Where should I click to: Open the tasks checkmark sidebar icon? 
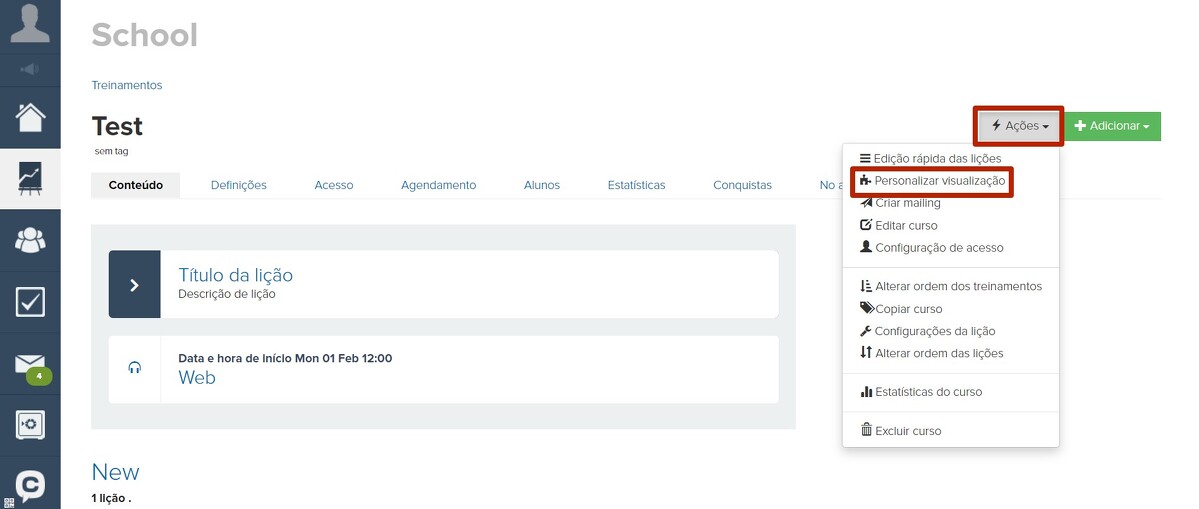(x=30, y=301)
